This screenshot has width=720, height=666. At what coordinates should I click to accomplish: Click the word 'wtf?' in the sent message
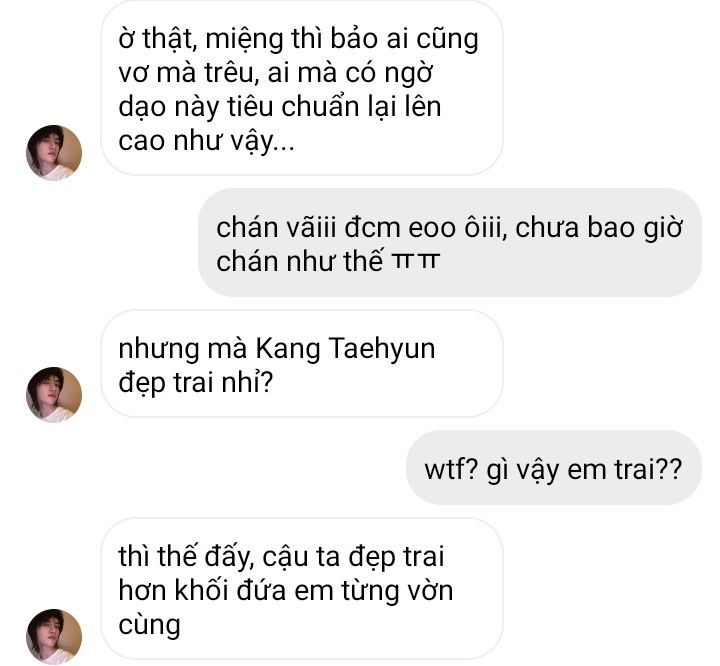tap(452, 469)
